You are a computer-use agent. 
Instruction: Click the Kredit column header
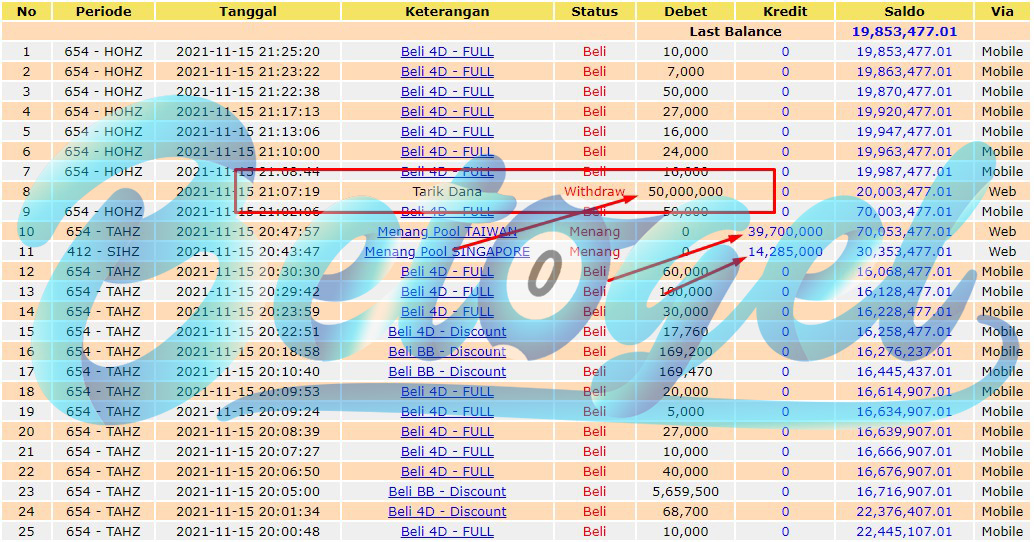click(x=785, y=11)
